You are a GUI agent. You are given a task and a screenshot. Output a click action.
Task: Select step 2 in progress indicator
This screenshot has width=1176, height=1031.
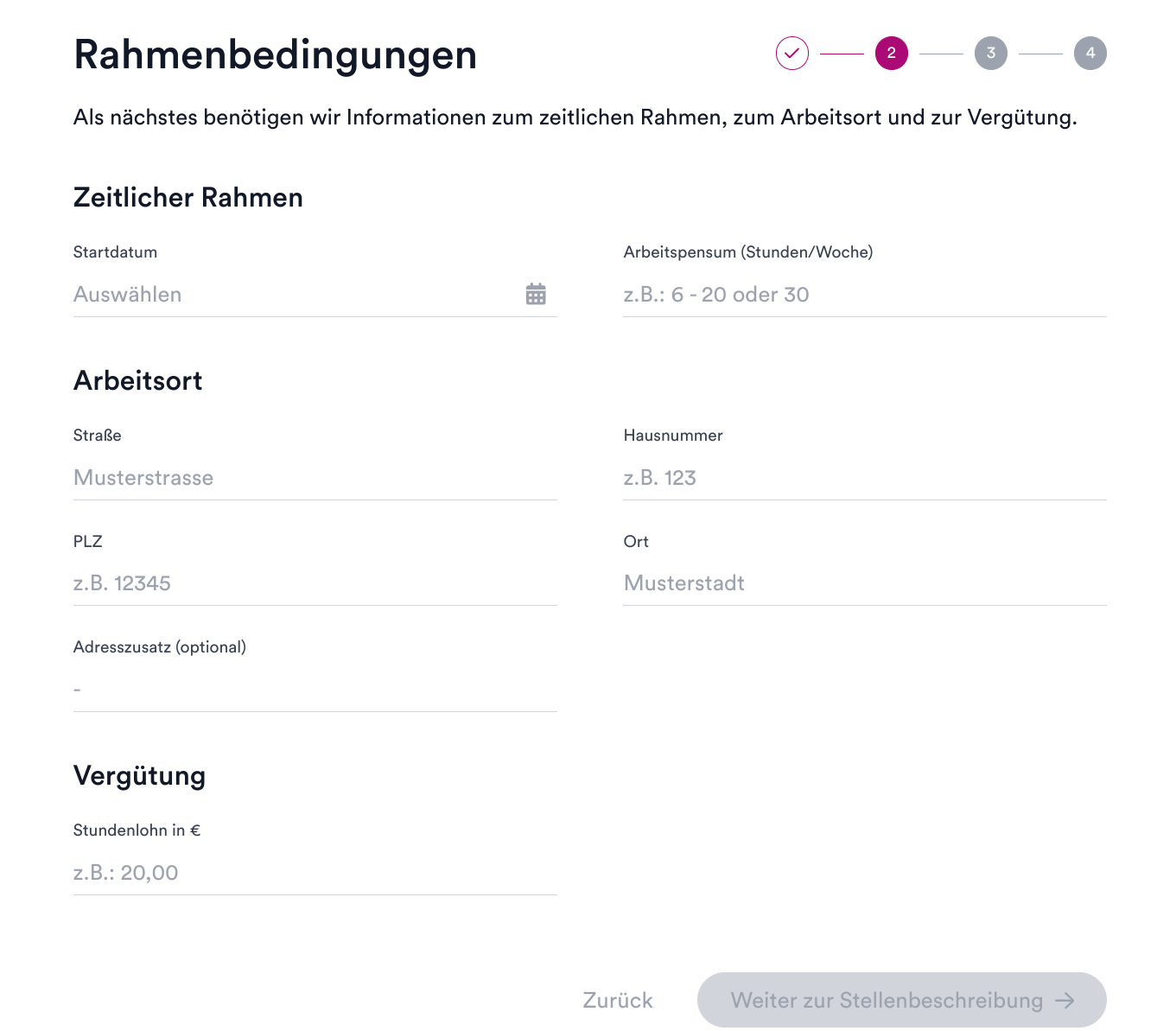click(892, 53)
